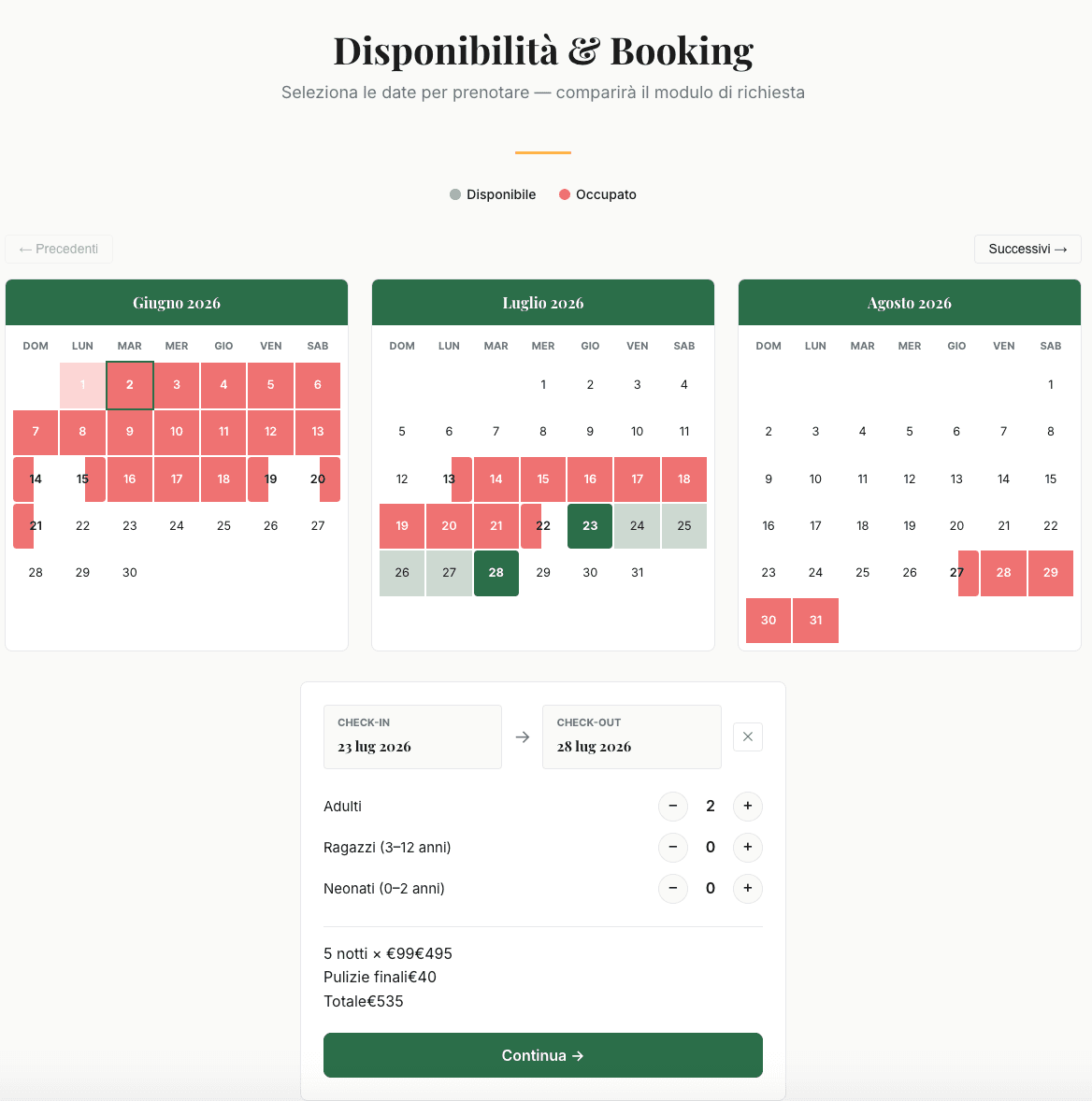The height and width of the screenshot is (1101, 1092).
Task: Click day 1 in Luglio 2026
Action: [x=543, y=385]
